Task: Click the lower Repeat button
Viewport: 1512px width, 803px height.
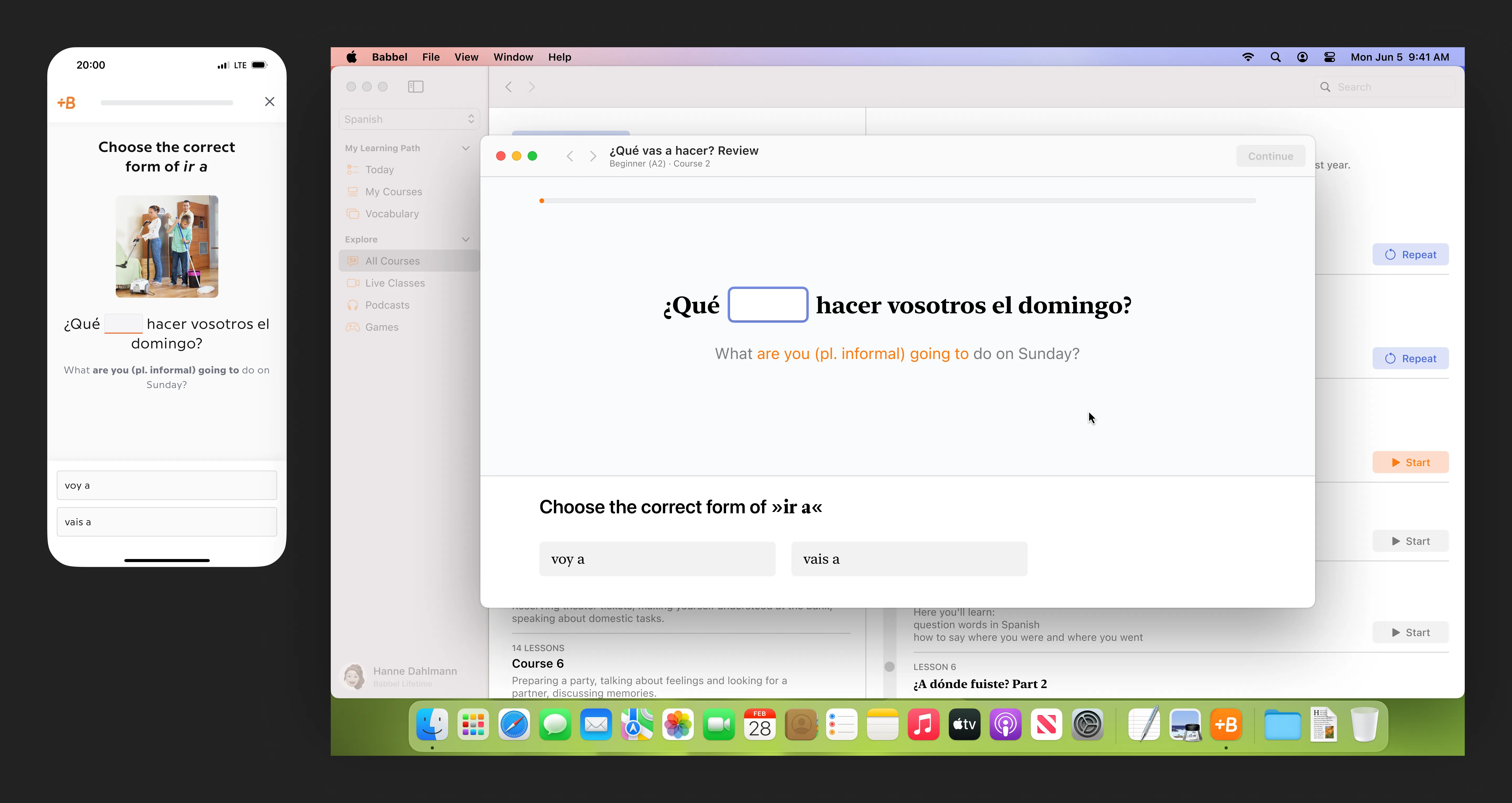Action: tap(1410, 359)
